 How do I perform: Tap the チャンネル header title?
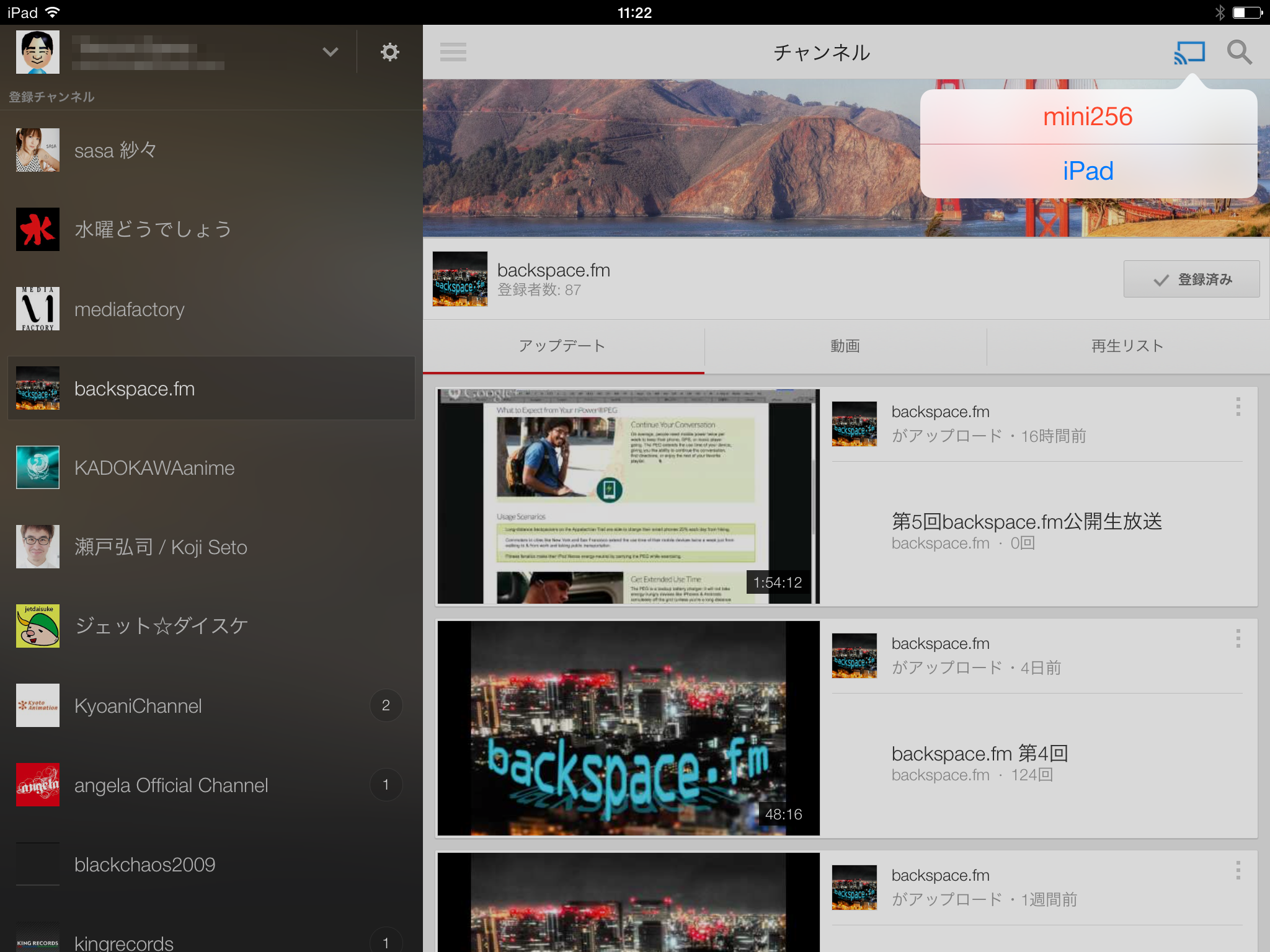click(x=822, y=53)
